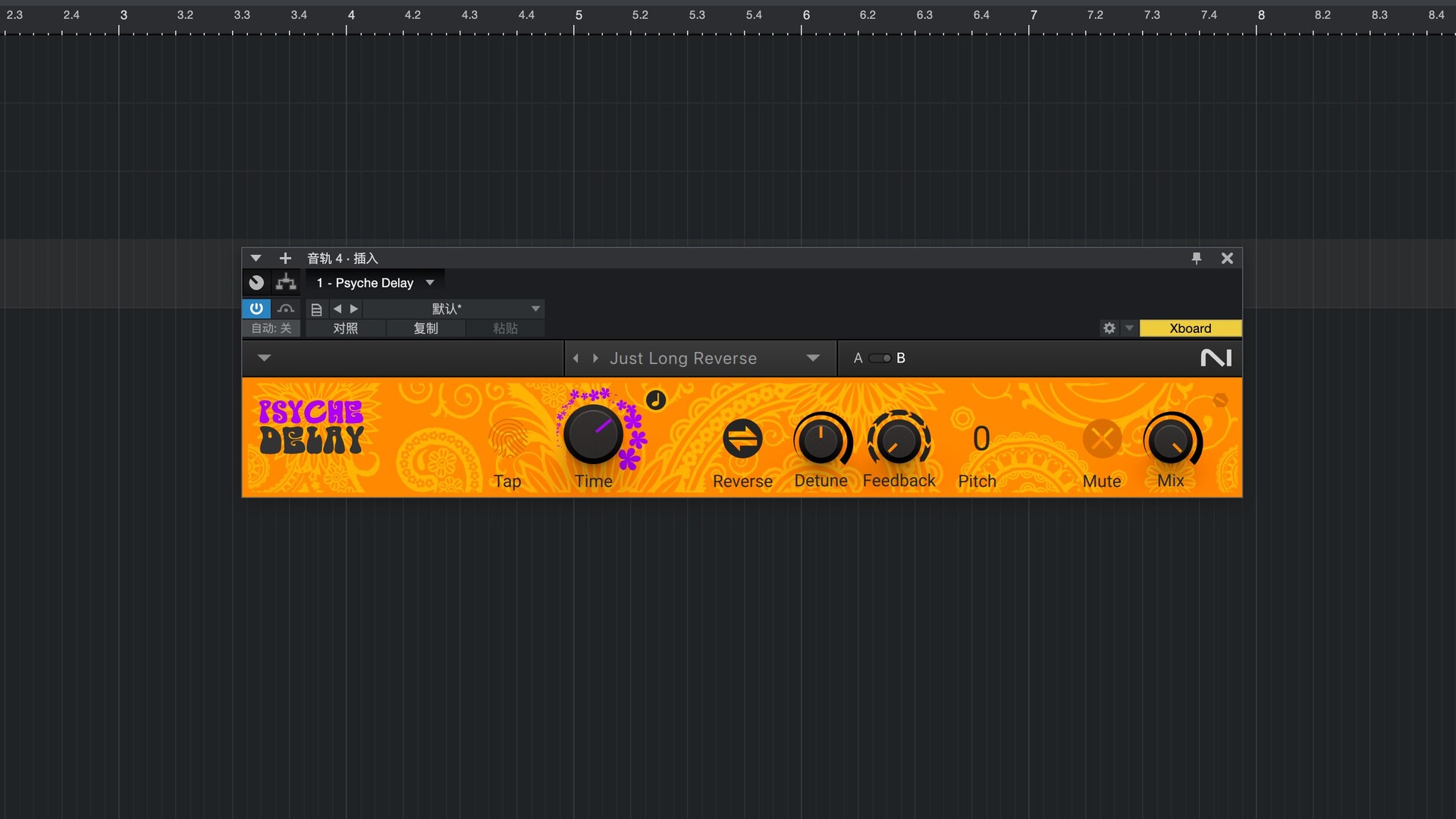Click the 复制 copy button
This screenshot has height=819, width=1456.
pyautogui.click(x=426, y=328)
